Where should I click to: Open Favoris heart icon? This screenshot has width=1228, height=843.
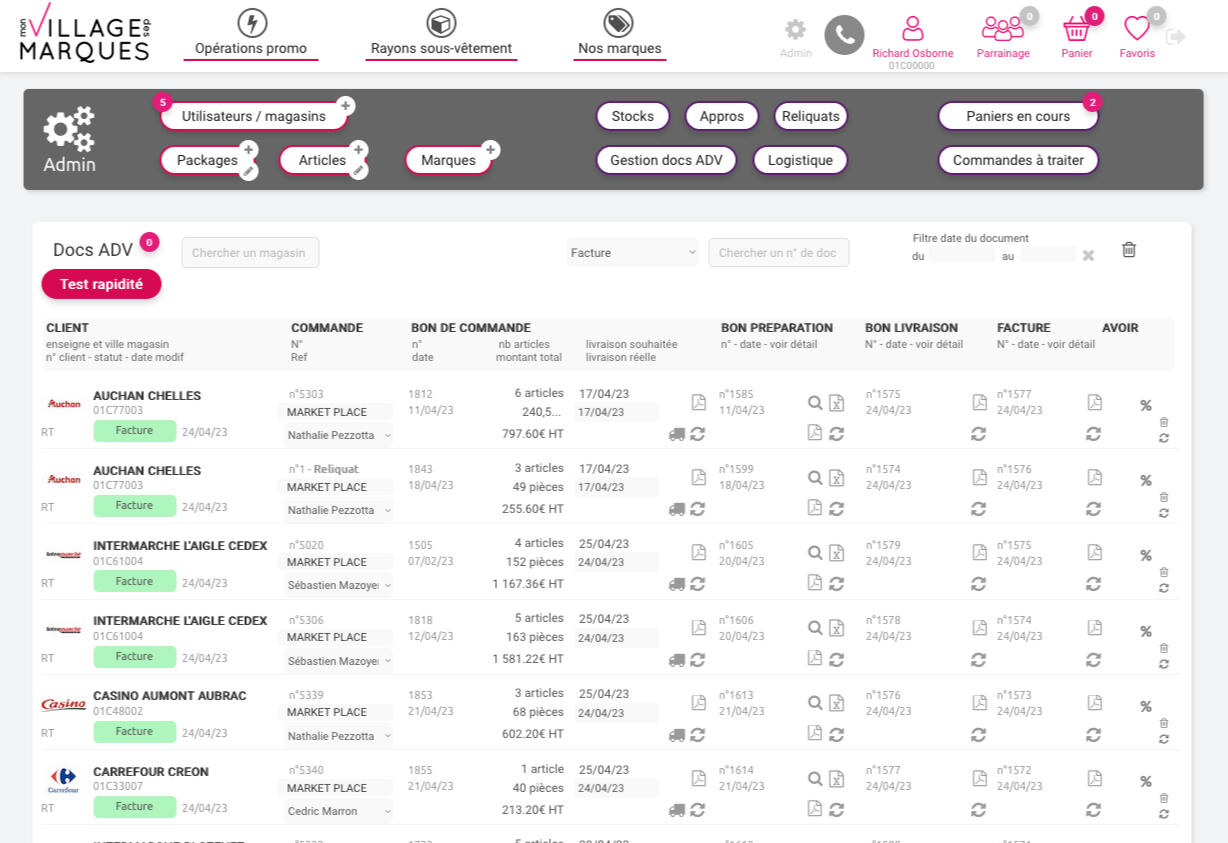pyautogui.click(x=1137, y=29)
